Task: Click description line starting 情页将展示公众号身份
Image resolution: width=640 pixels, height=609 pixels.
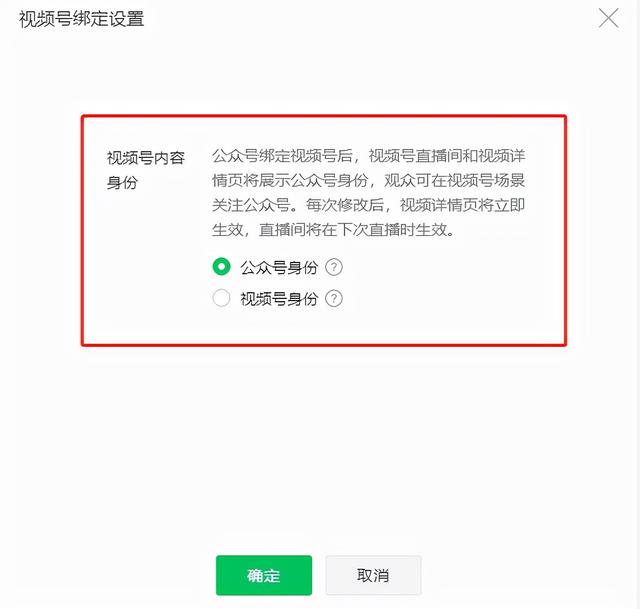Action: point(369,180)
